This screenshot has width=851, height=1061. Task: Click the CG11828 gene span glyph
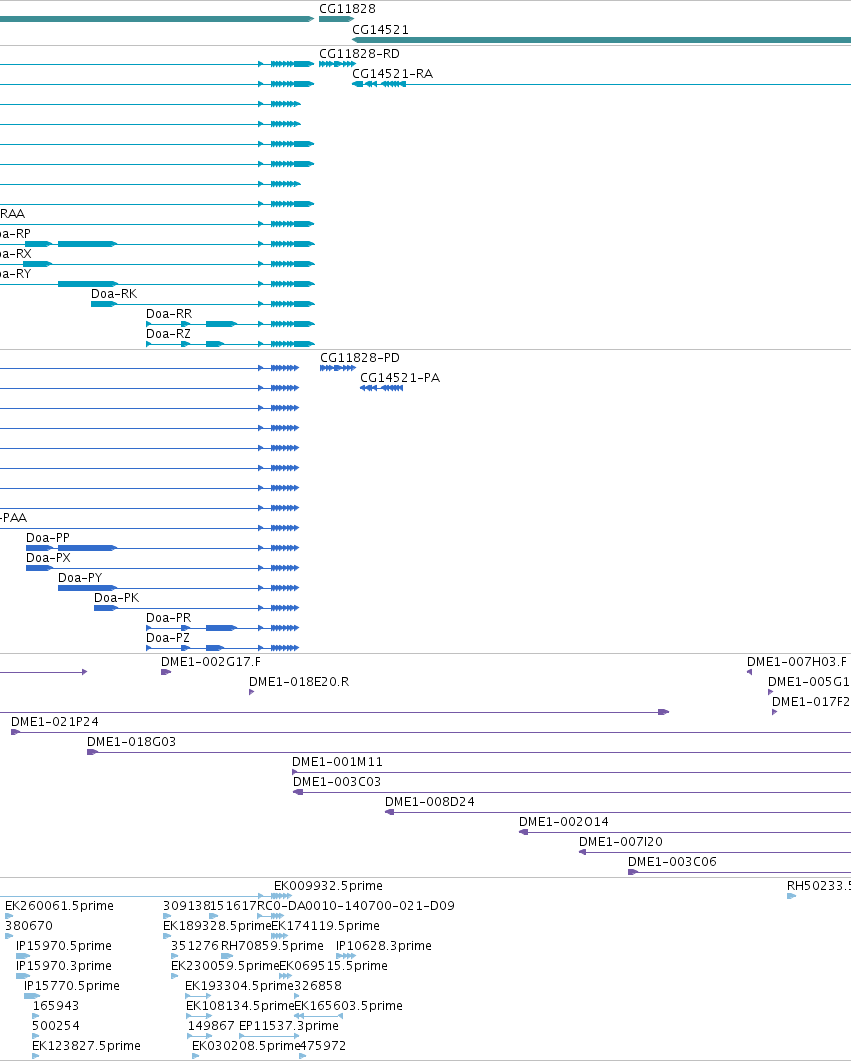pyautogui.click(x=336, y=19)
